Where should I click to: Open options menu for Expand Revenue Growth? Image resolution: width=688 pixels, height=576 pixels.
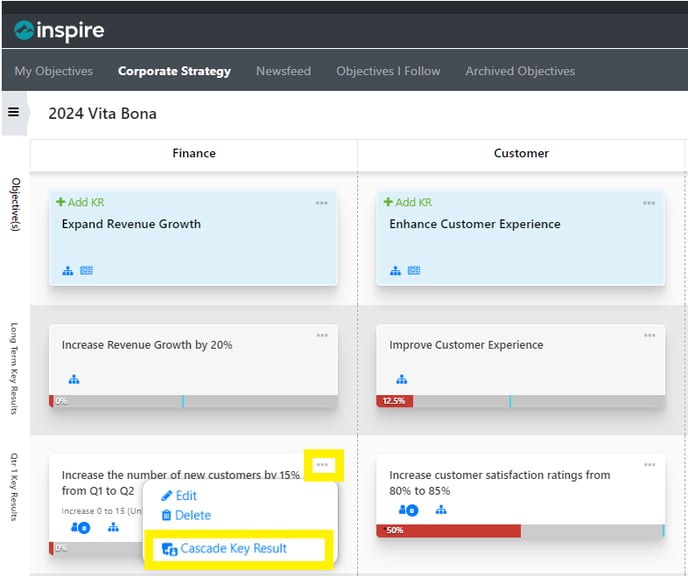click(x=322, y=203)
